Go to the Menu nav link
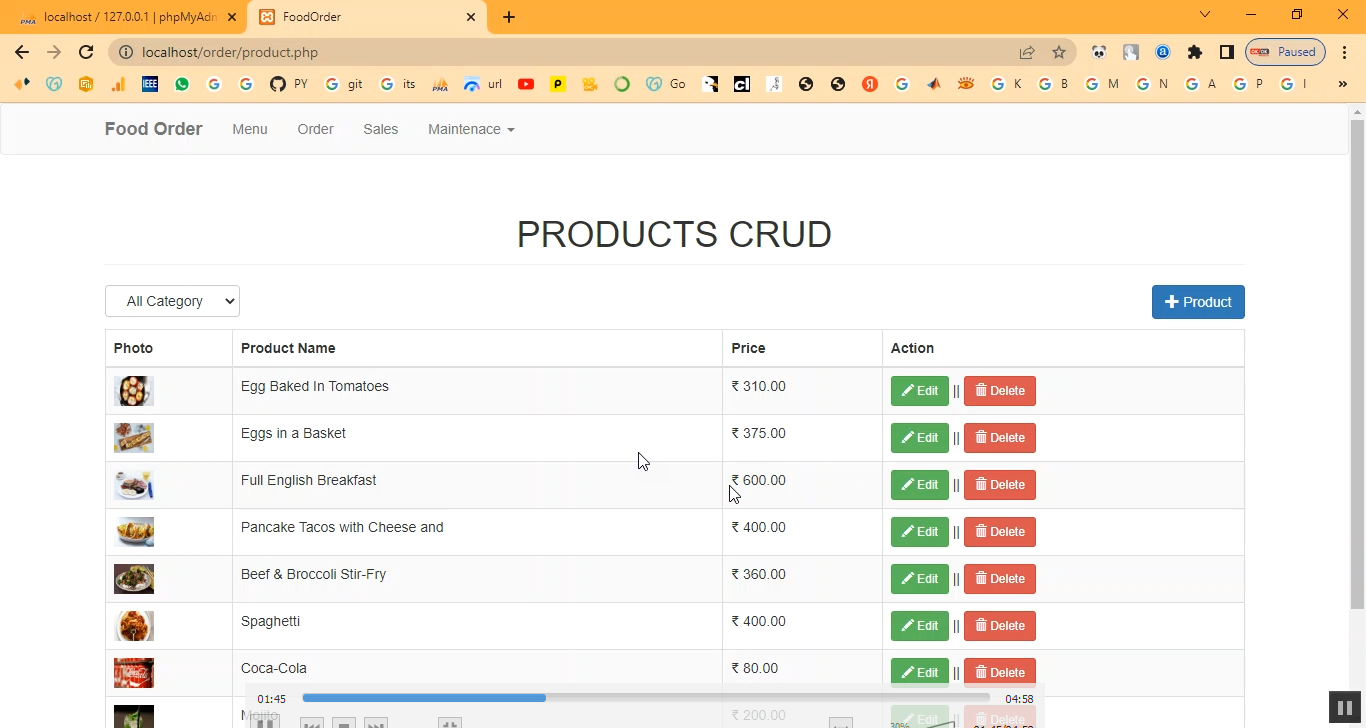Screen dimensions: 1366x728 pyautogui.click(x=250, y=129)
